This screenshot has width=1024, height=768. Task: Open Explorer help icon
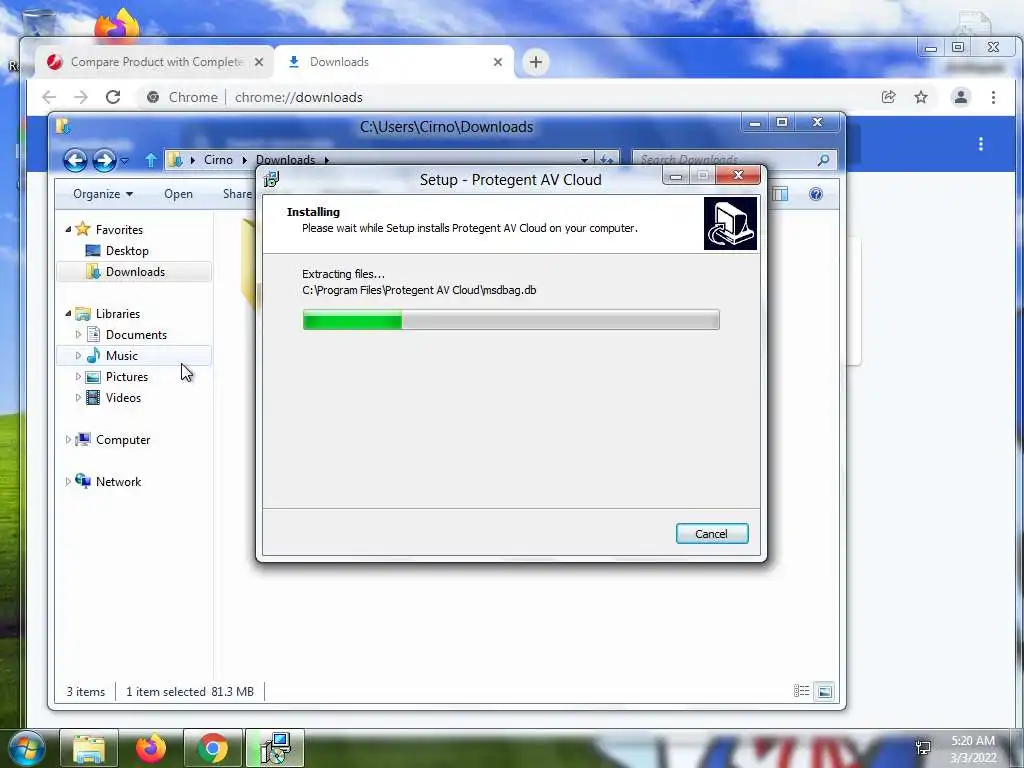pos(816,194)
